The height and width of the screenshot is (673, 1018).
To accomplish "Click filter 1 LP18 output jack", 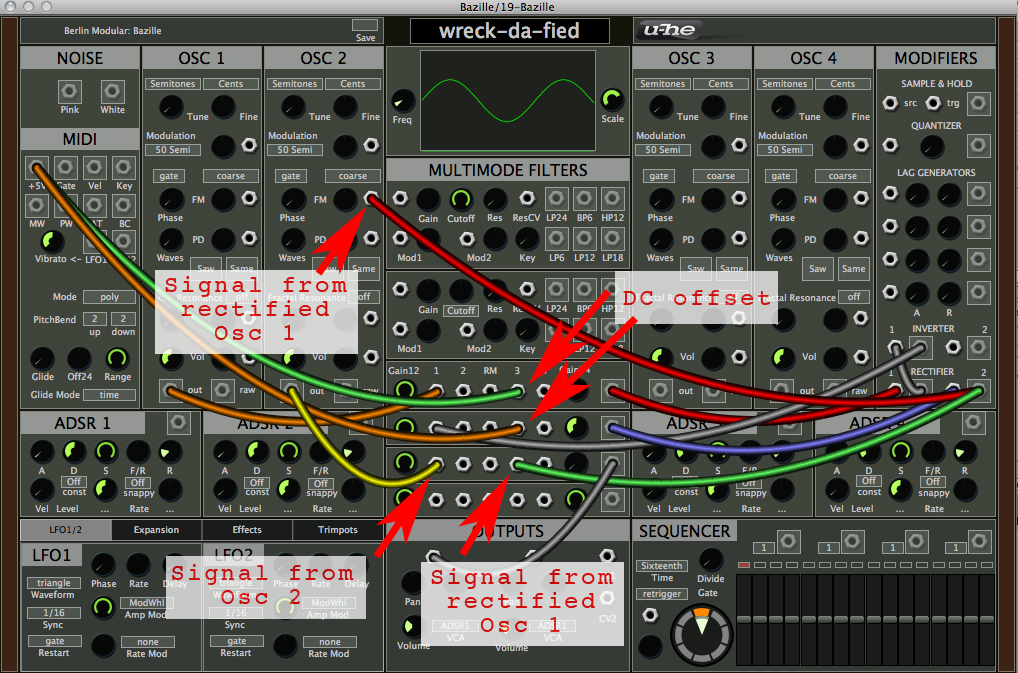I will coord(612,239).
